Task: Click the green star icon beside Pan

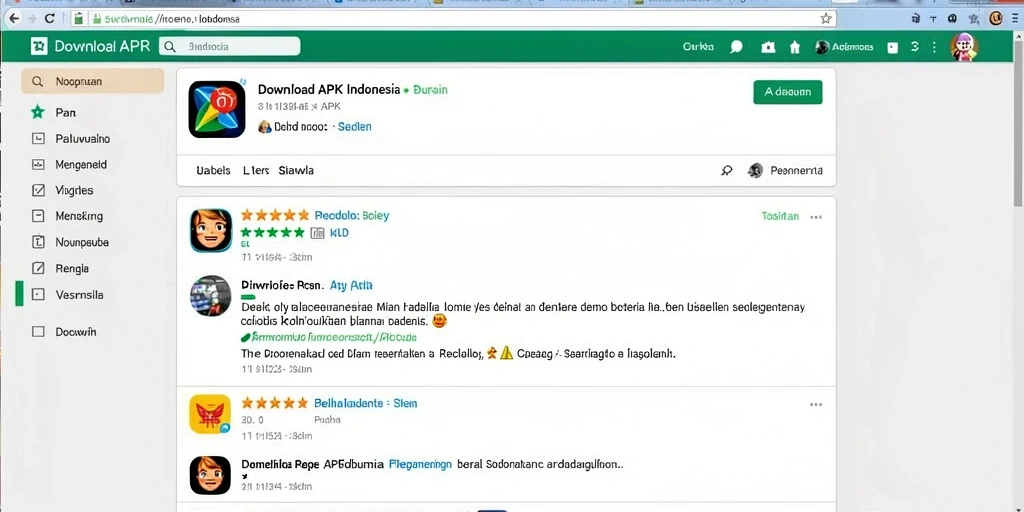Action: 38,112
